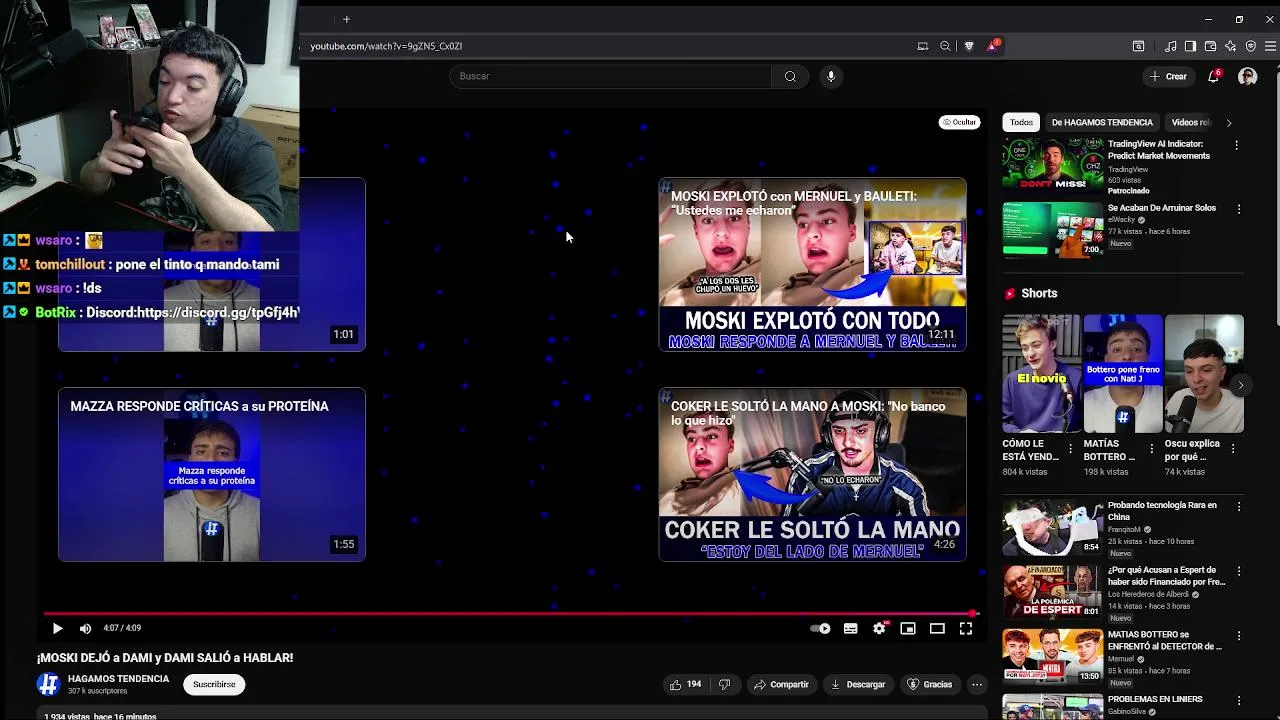Select the Todos filter chip
The height and width of the screenshot is (720, 1280).
[1021, 122]
